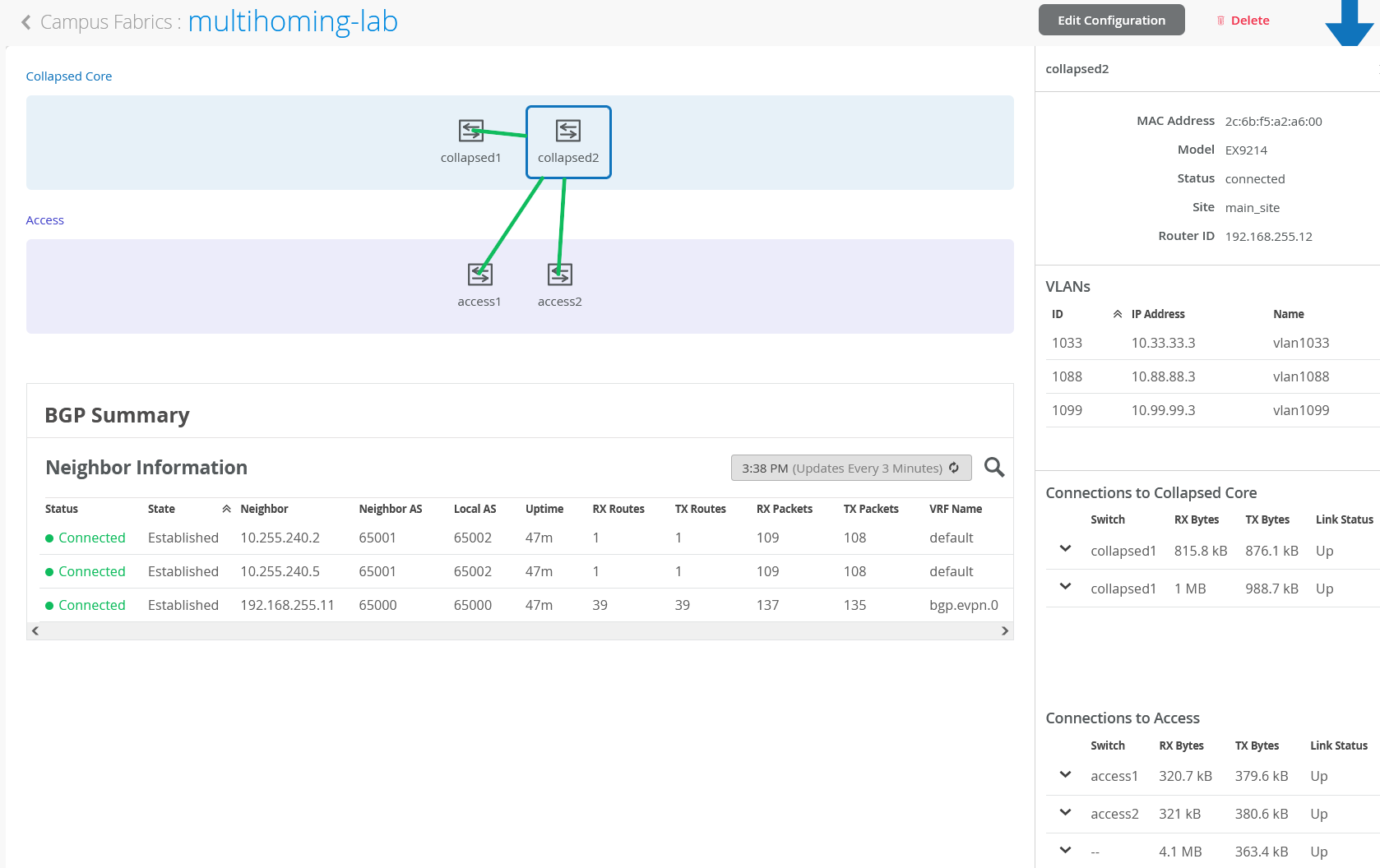Viewport: 1380px width, 868px height.
Task: Expand the first collapsed1 connection row
Action: pyautogui.click(x=1065, y=549)
